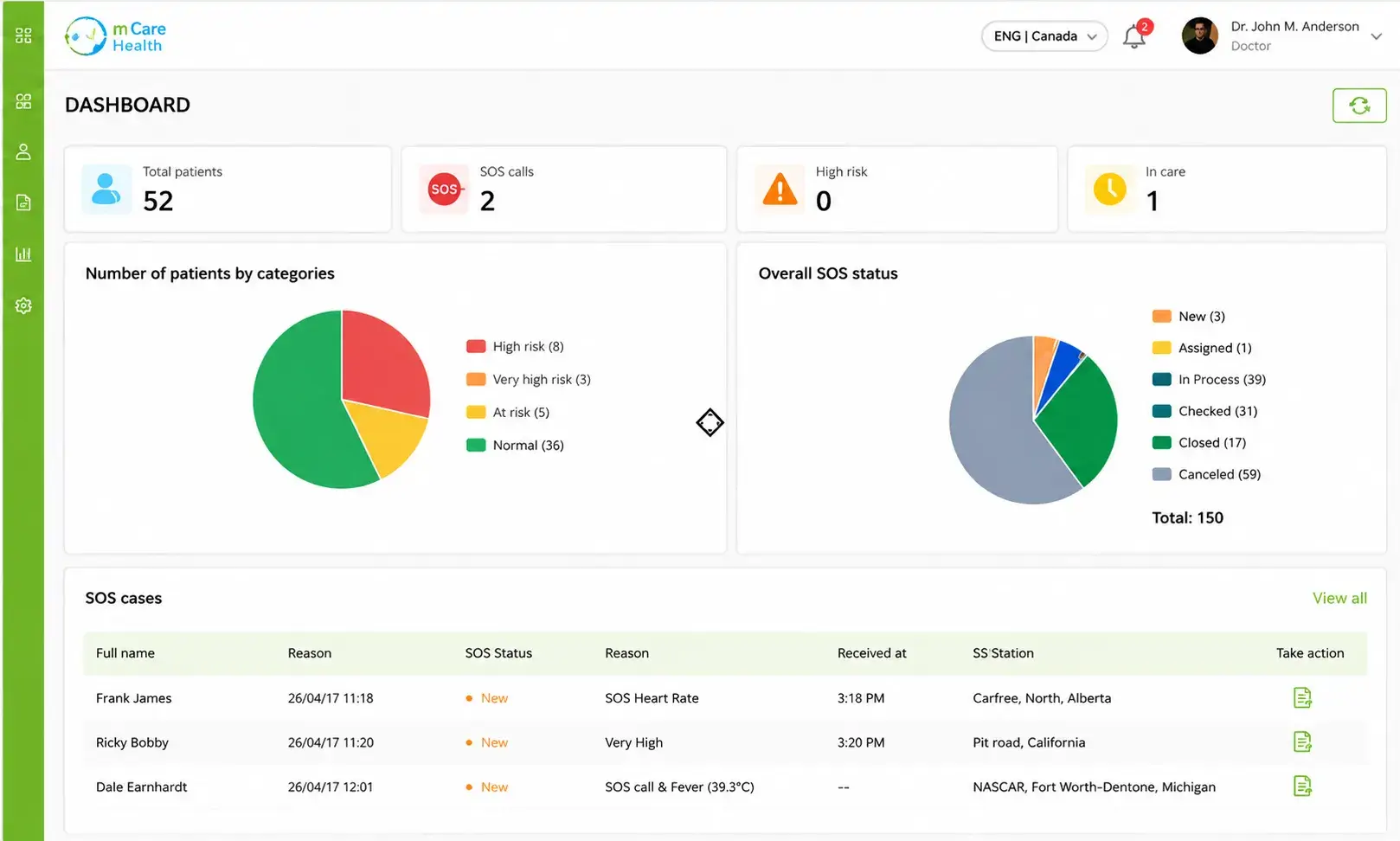Image resolution: width=1400 pixels, height=841 pixels.
Task: Open the documents icon in sidebar
Action: tap(23, 202)
